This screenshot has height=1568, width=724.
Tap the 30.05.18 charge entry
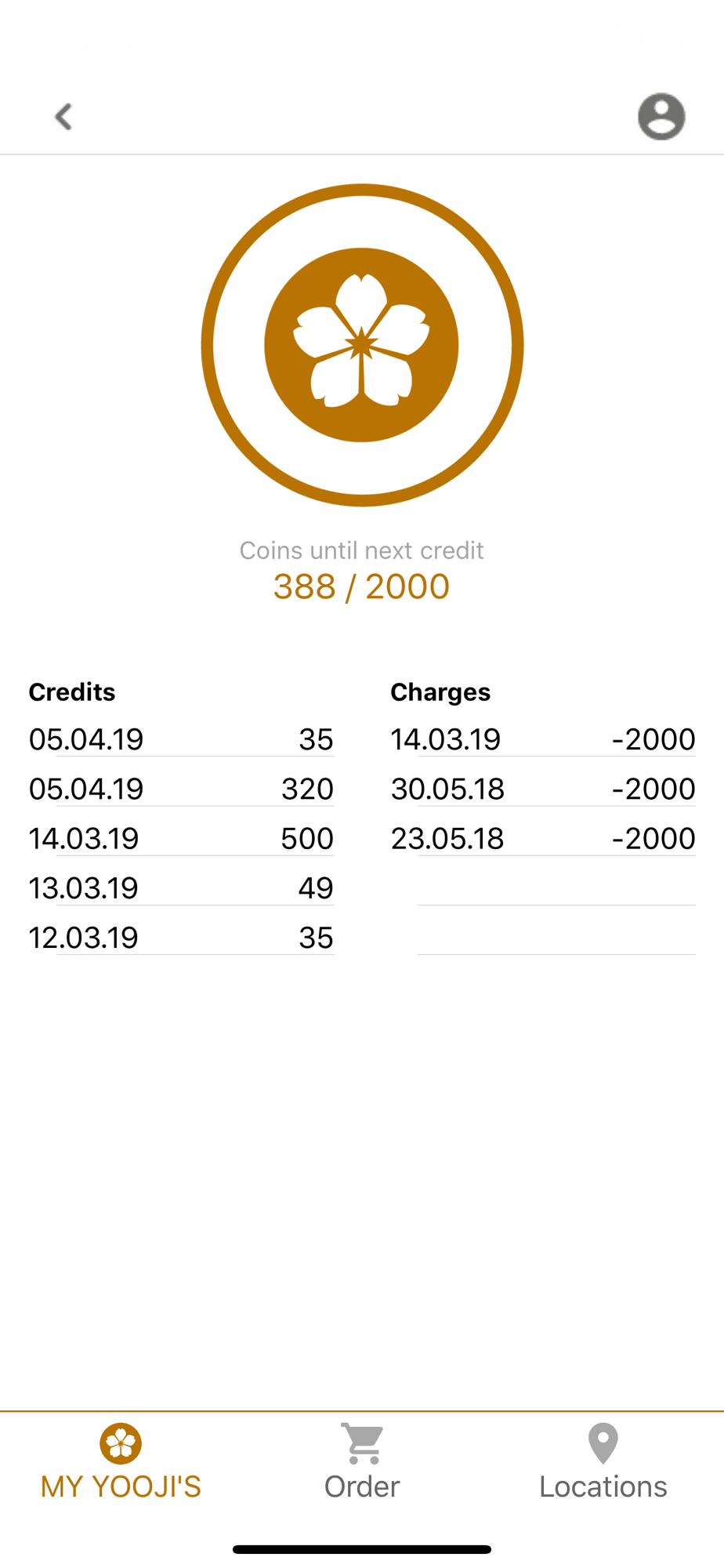543,789
